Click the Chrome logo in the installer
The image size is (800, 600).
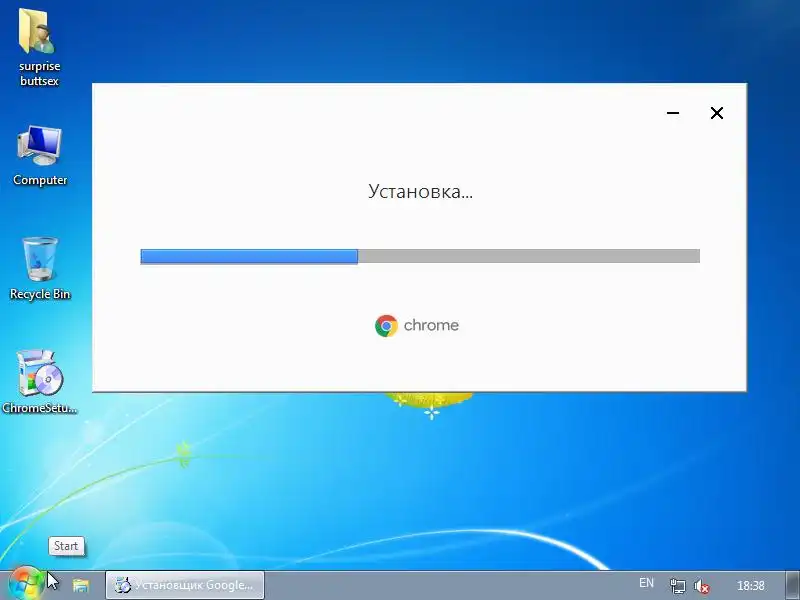[x=386, y=326]
